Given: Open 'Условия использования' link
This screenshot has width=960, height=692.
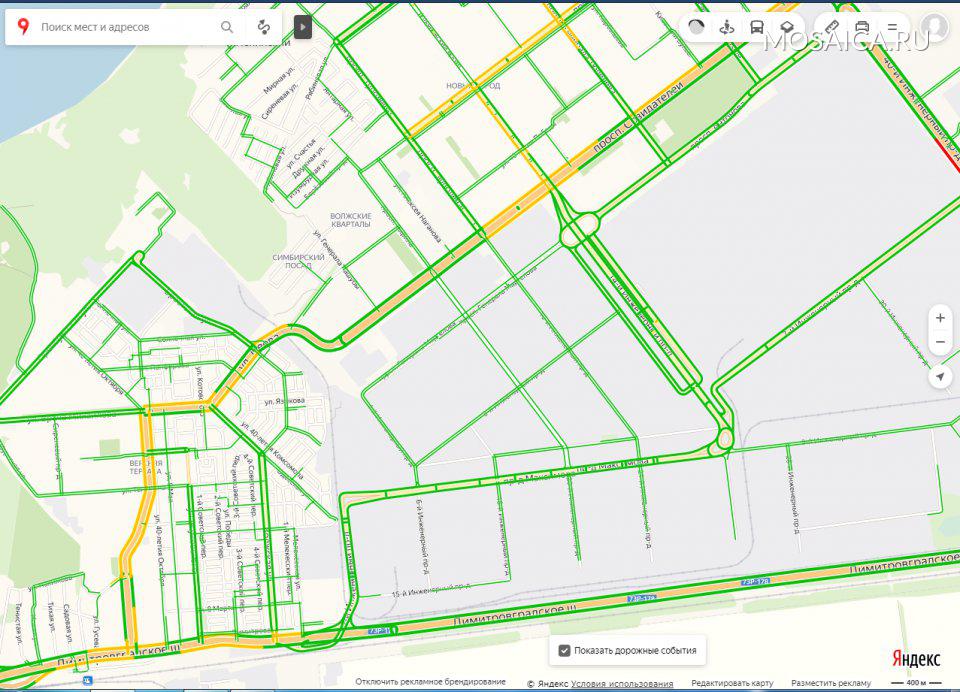Looking at the screenshot, I should click(x=622, y=684).
